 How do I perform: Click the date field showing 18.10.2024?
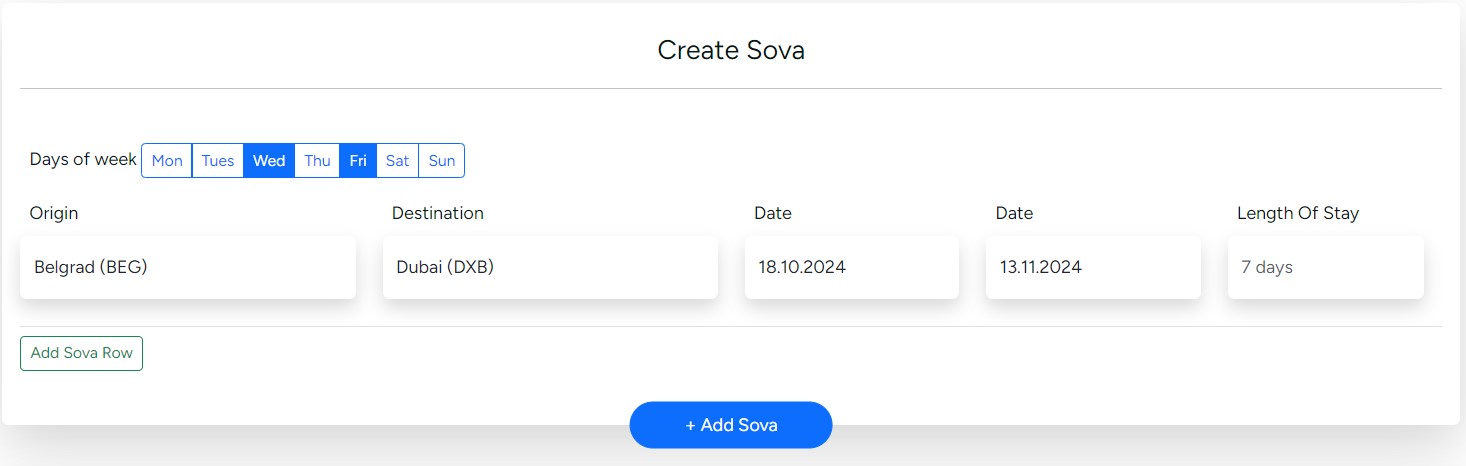851,267
